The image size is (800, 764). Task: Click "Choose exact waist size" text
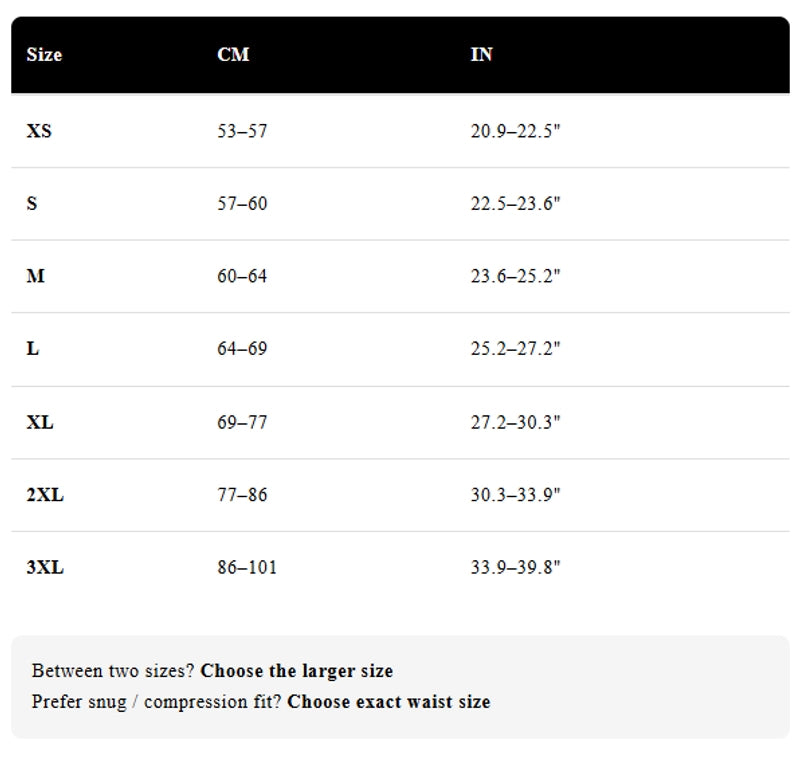389,702
